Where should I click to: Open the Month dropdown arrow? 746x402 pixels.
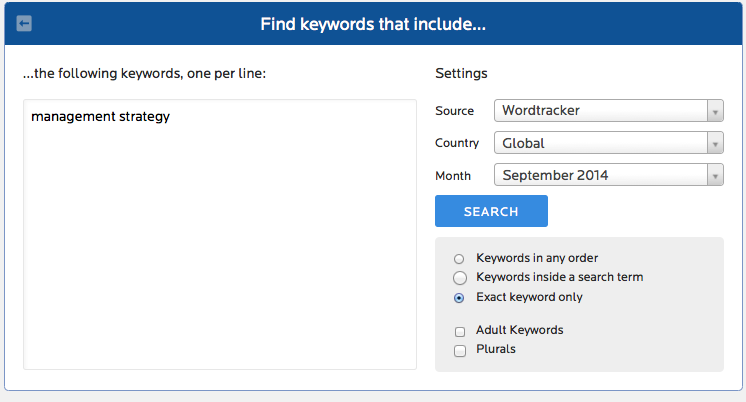click(715, 175)
